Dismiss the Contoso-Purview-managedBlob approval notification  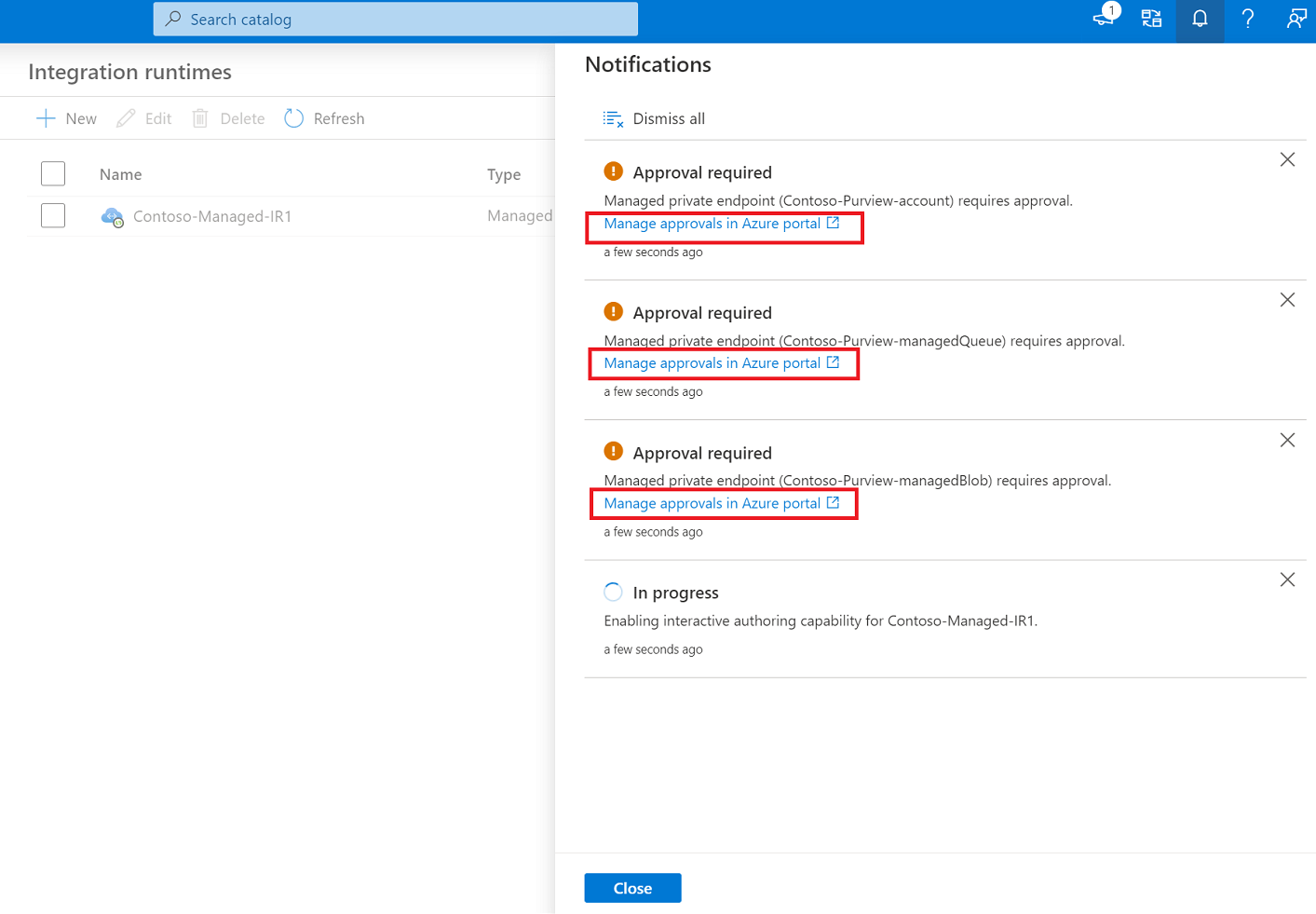pyautogui.click(x=1287, y=440)
